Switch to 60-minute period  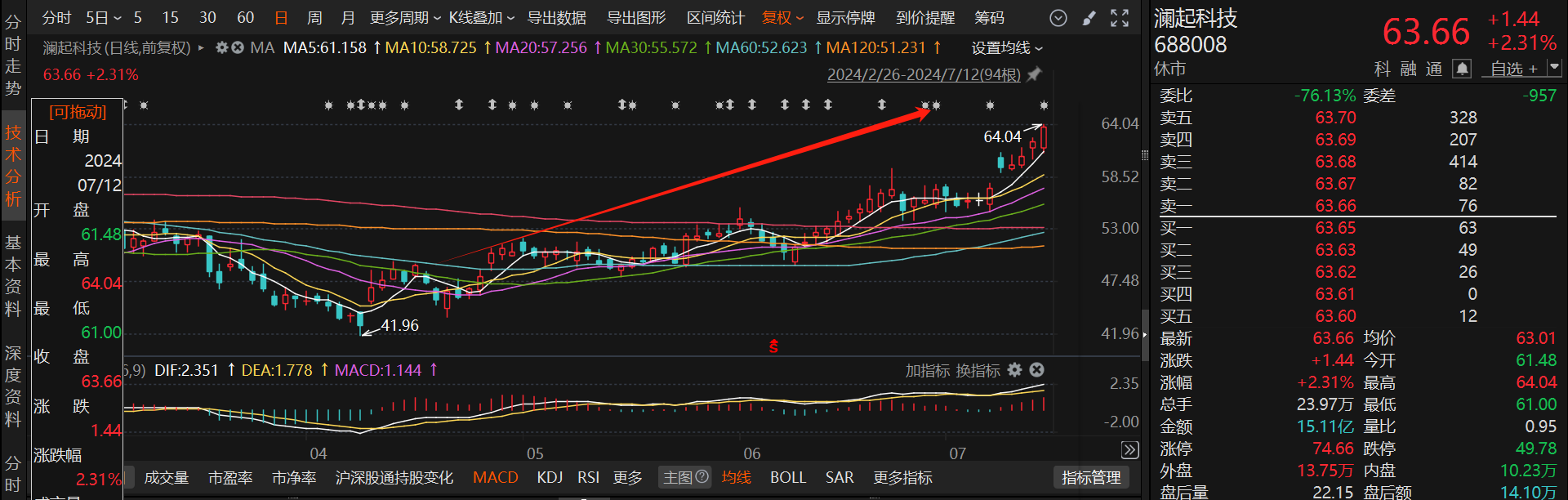tap(245, 18)
